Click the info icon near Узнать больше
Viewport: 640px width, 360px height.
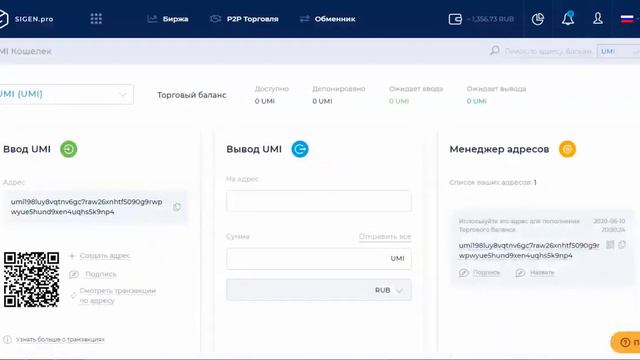[7, 339]
